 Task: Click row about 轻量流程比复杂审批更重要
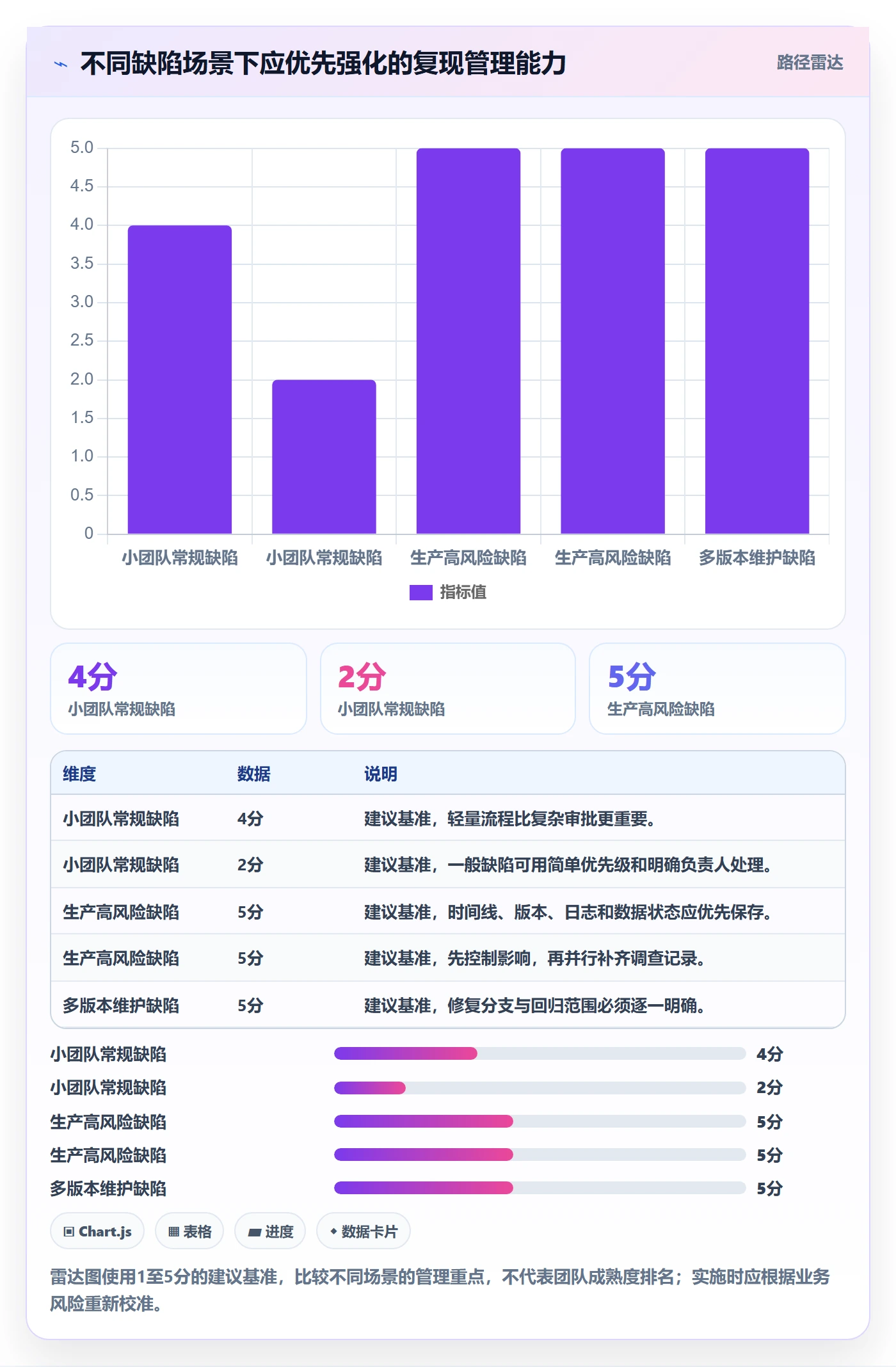click(448, 818)
